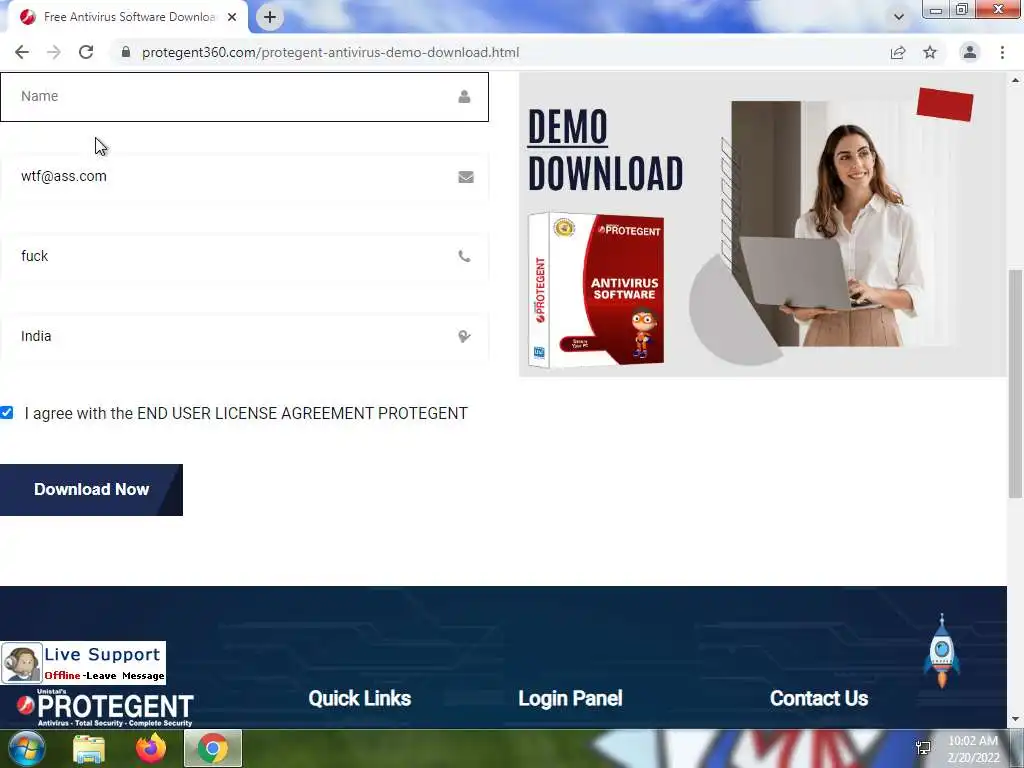
Task: Click the scrollbar up arrow
Action: coord(1015,80)
